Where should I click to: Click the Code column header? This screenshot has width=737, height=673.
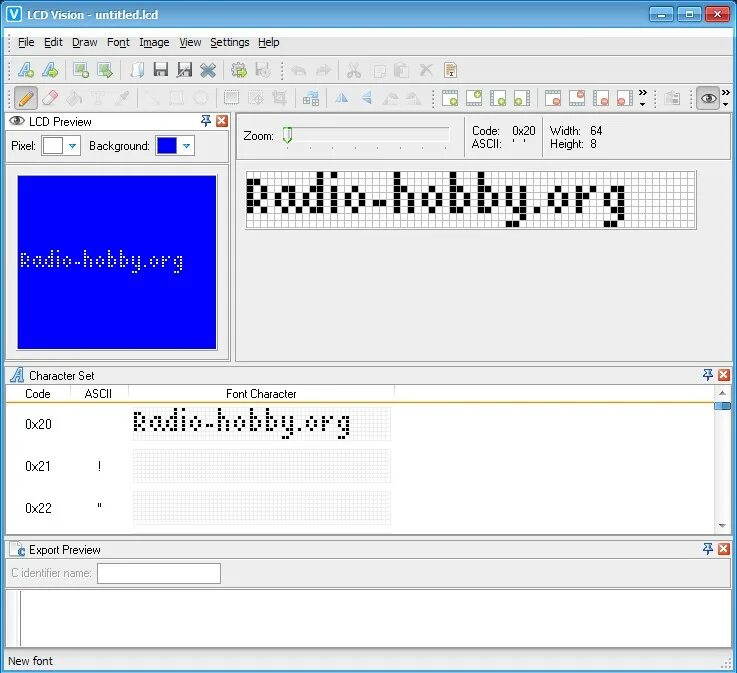click(x=38, y=394)
